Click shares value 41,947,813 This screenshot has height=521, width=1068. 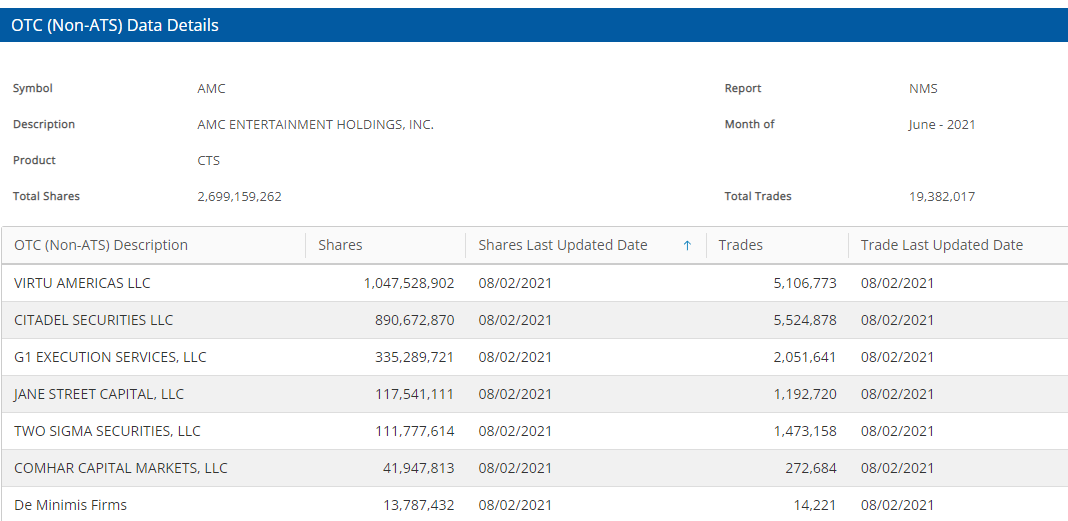(419, 468)
